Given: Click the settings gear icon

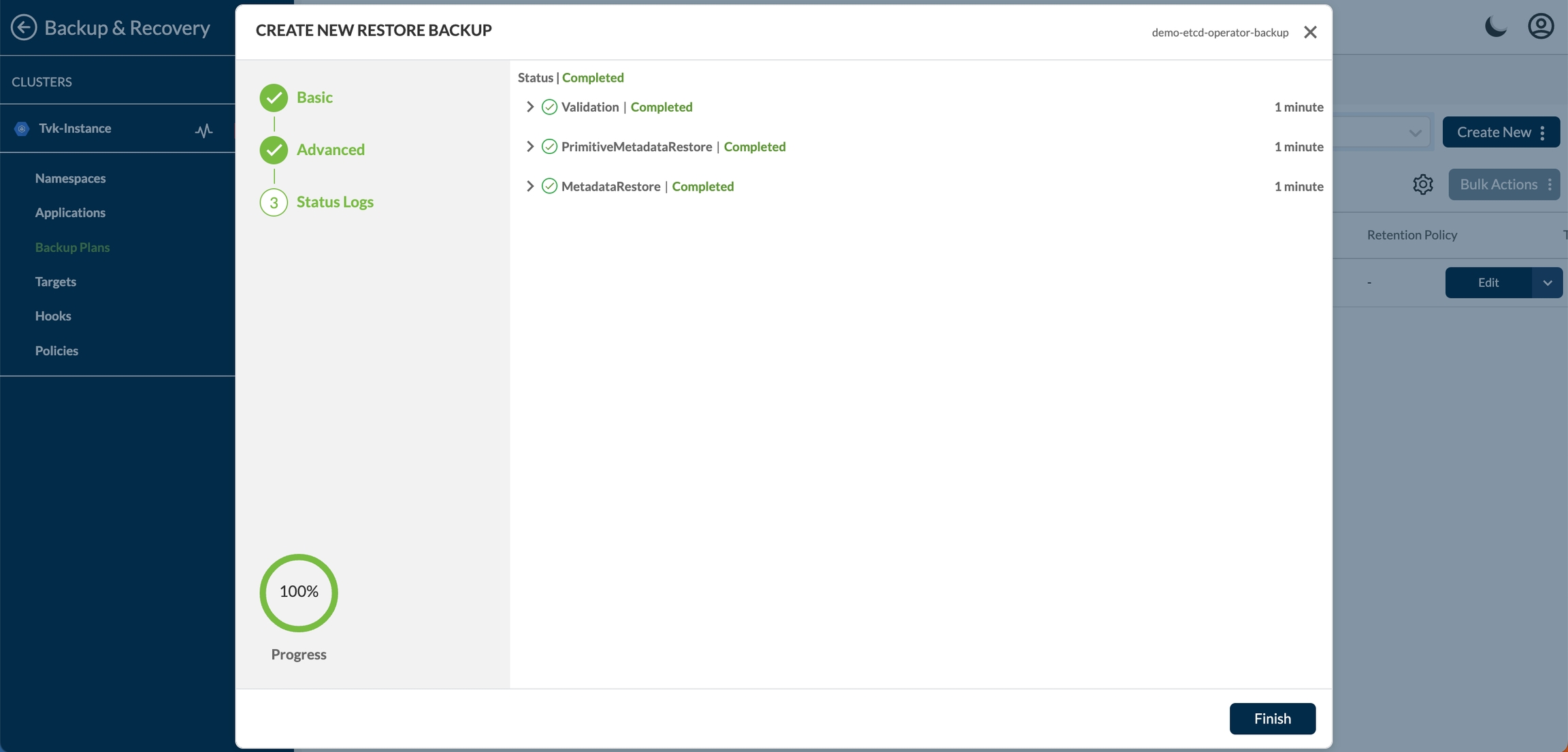Looking at the screenshot, I should [1422, 184].
